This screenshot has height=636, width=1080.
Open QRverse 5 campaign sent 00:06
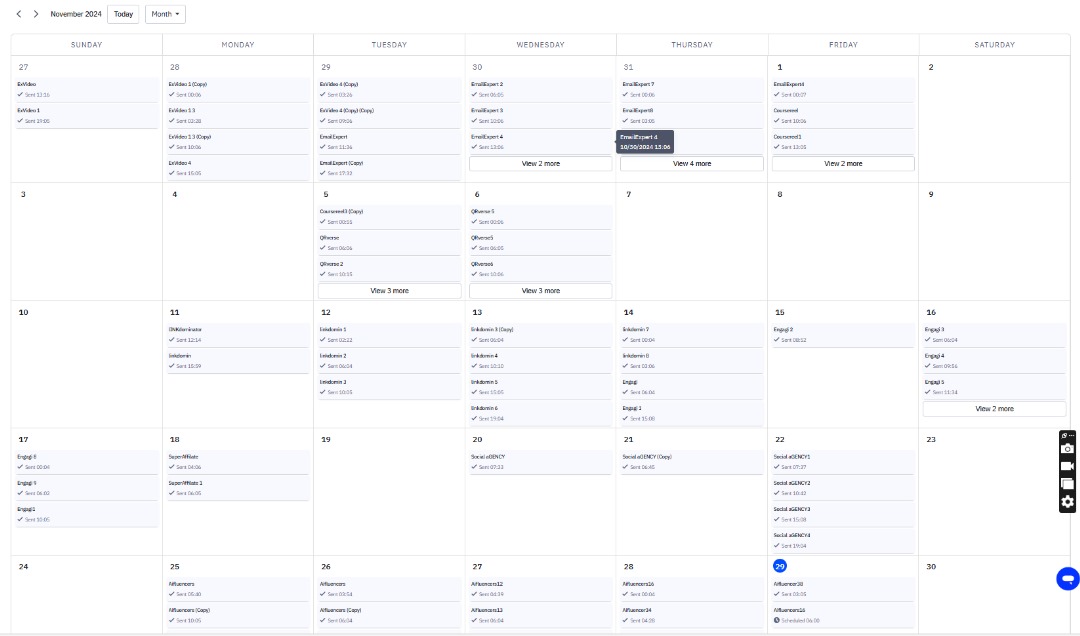click(x=541, y=217)
